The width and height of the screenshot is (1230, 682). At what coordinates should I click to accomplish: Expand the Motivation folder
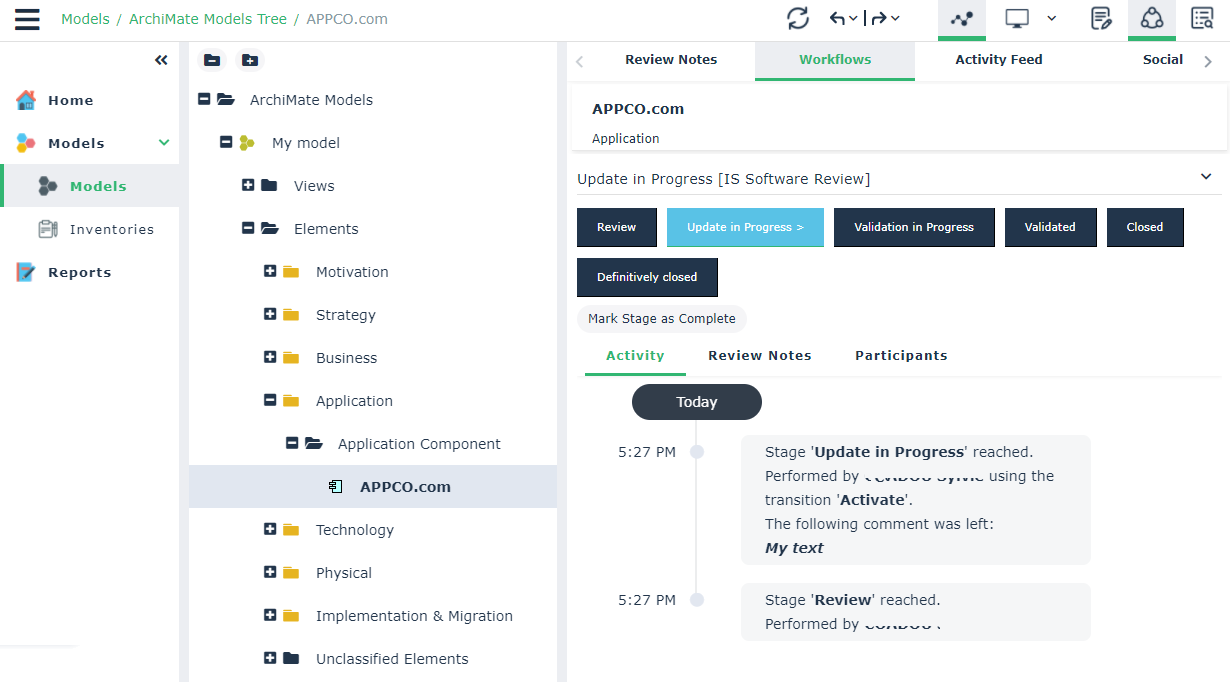[270, 271]
